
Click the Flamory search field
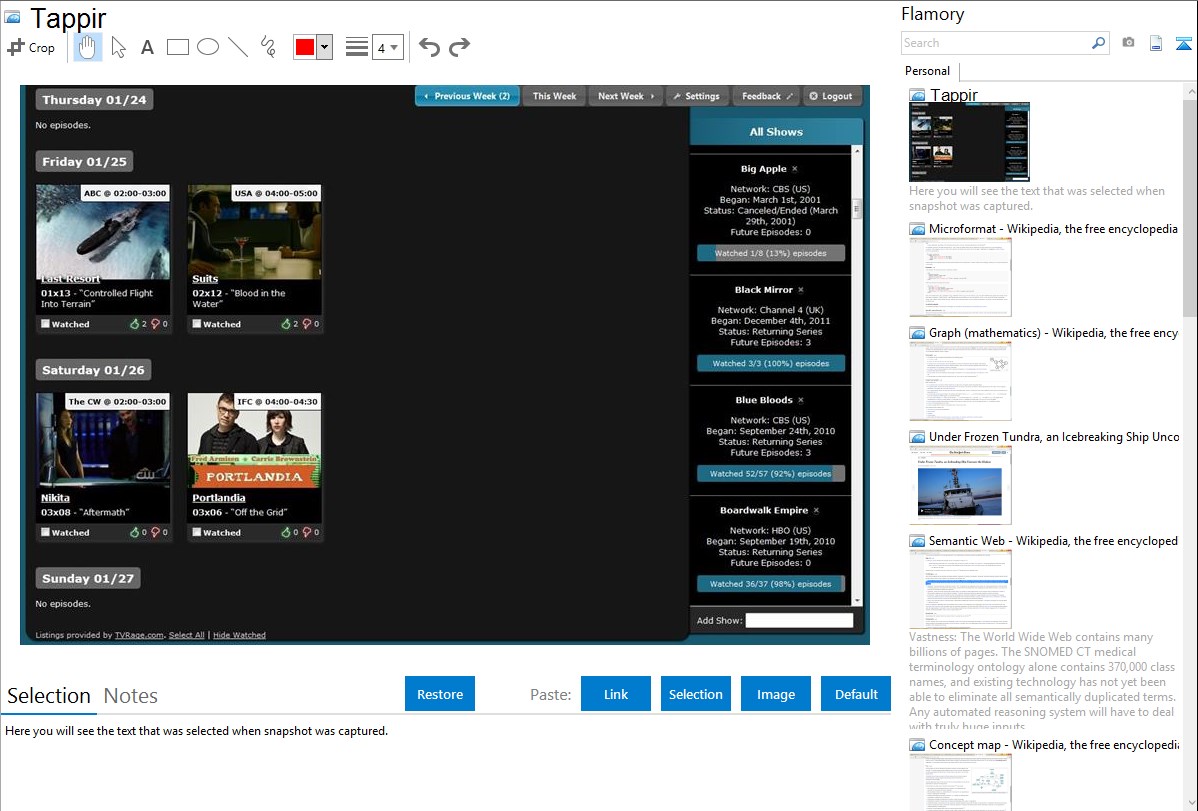pyautogui.click(x=996, y=43)
